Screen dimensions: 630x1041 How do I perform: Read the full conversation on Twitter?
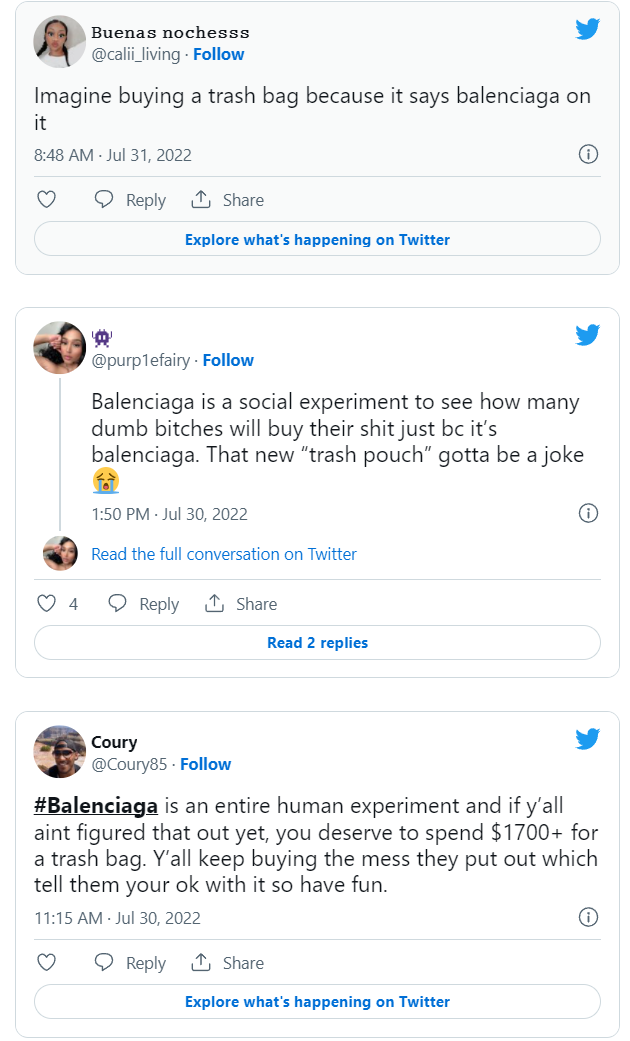223,554
